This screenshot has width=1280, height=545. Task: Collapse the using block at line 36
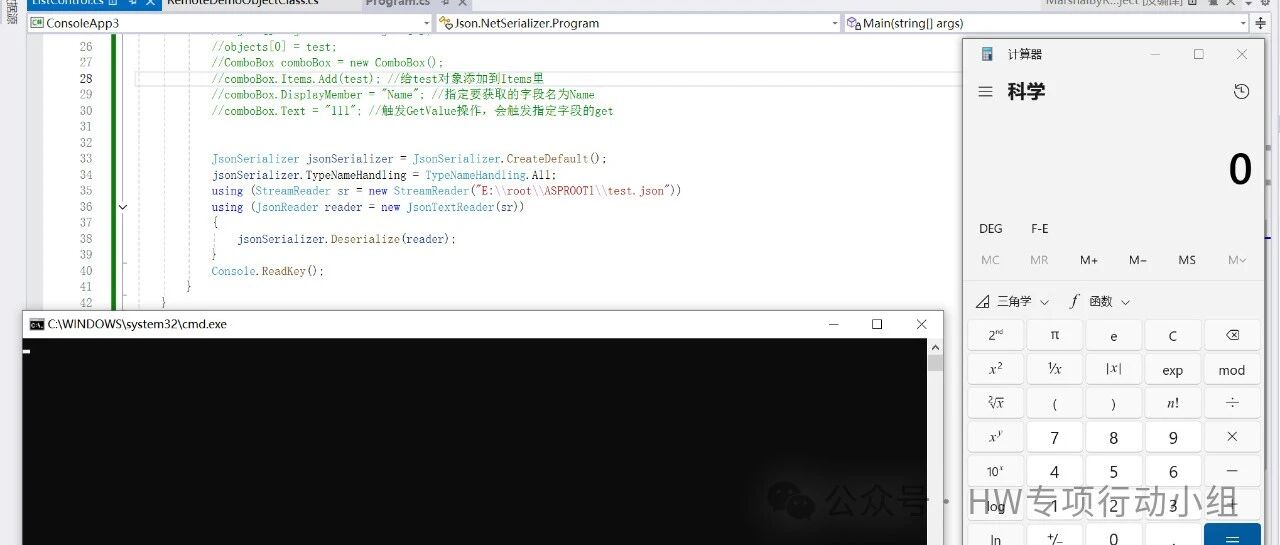coord(123,207)
